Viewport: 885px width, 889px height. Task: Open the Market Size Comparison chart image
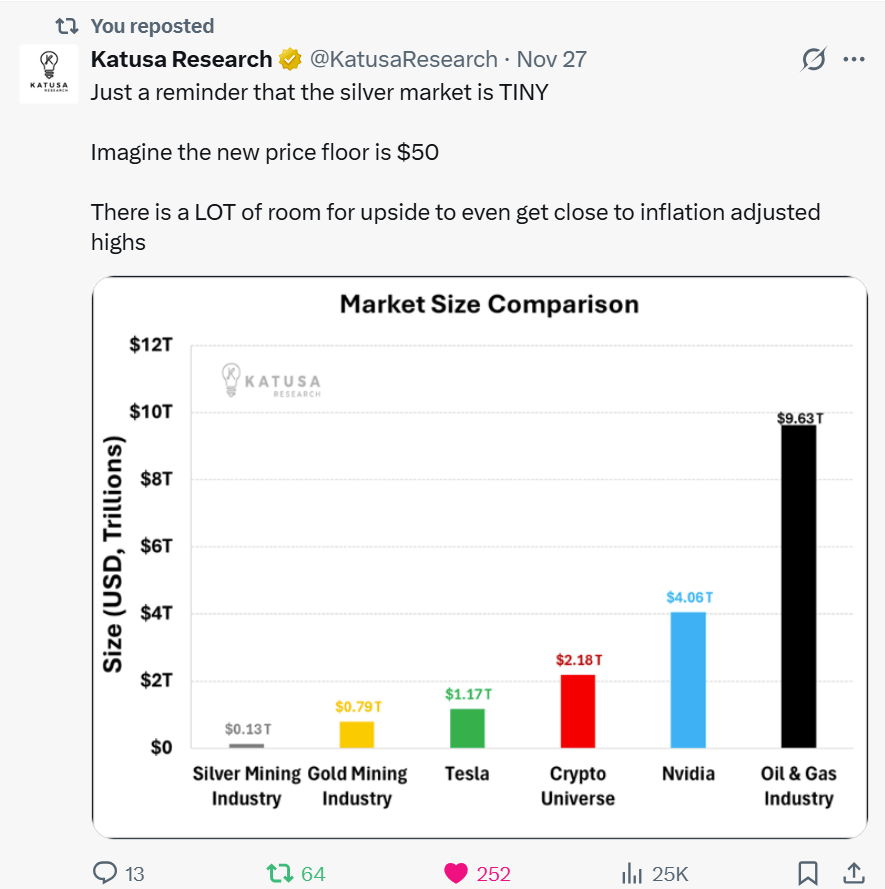(x=479, y=556)
